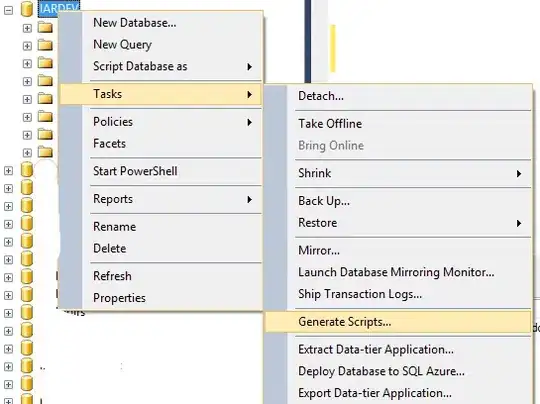
Task: Open the Shrink submenu arrow
Action: coord(519,174)
